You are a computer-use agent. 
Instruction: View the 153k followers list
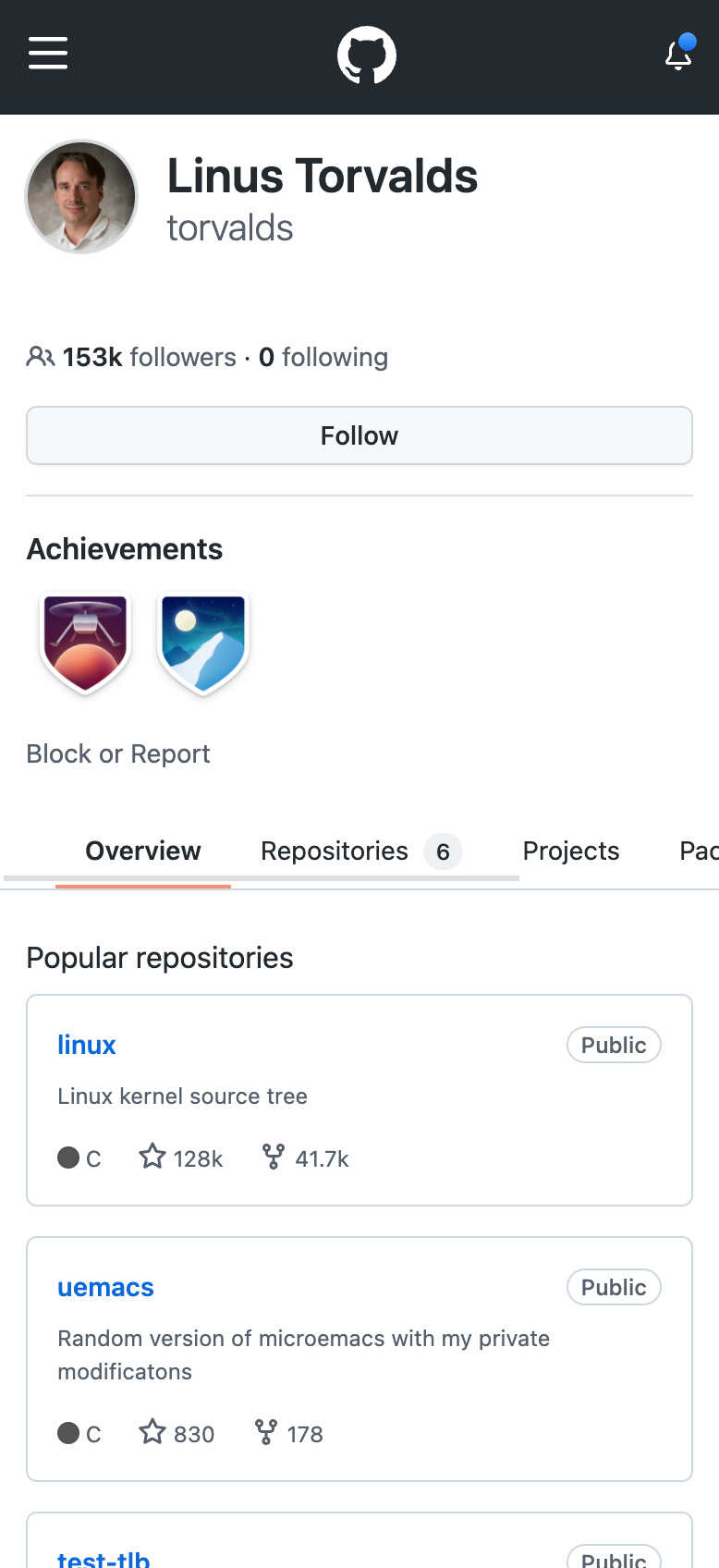click(x=148, y=357)
